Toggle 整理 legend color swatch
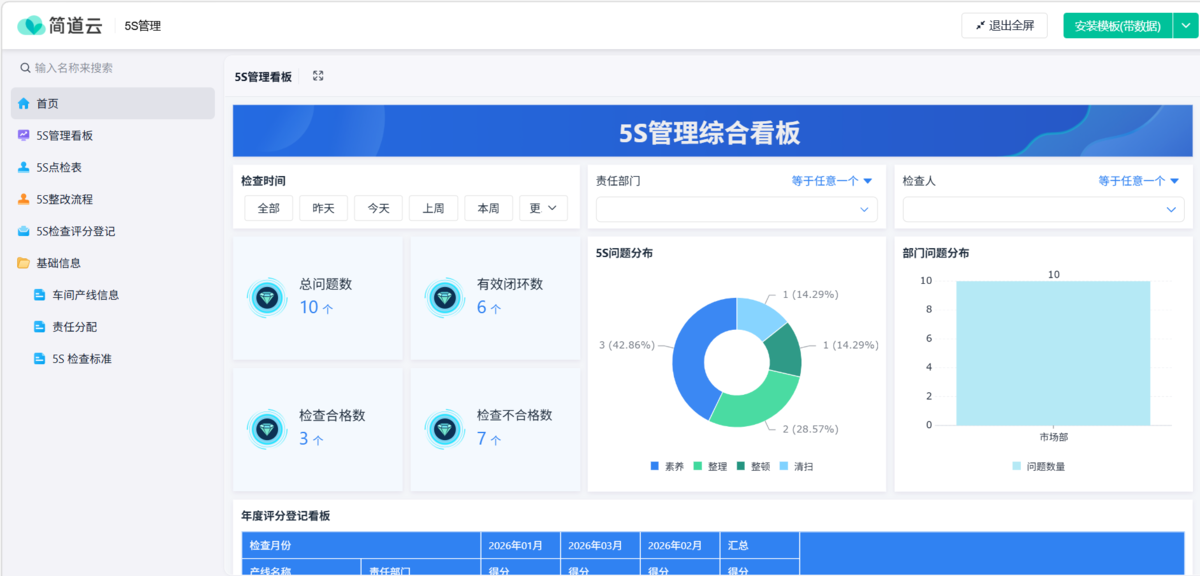1200x576 pixels. pos(698,466)
